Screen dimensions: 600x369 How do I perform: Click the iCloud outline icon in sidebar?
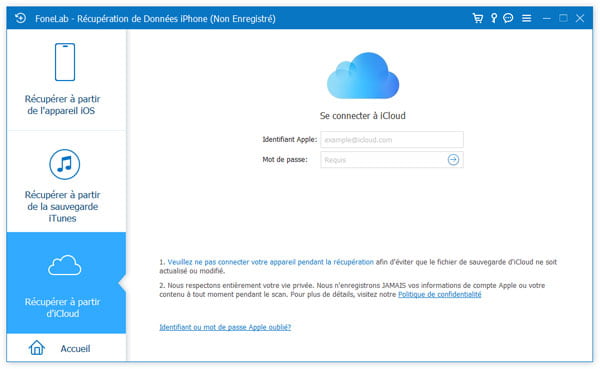click(x=65, y=265)
